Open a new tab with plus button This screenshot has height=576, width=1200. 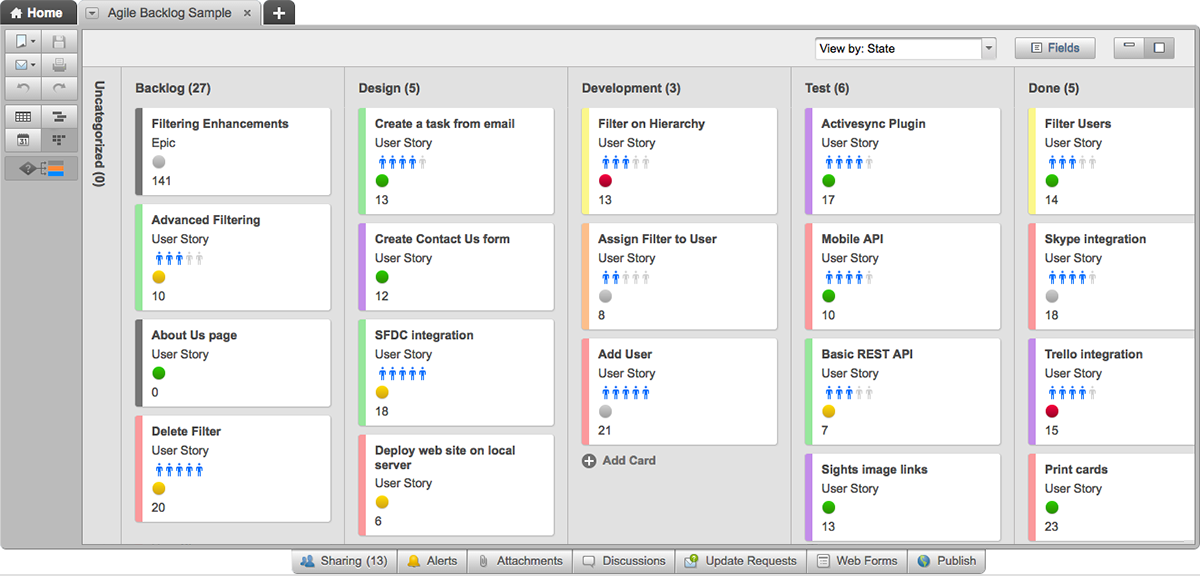tap(279, 13)
